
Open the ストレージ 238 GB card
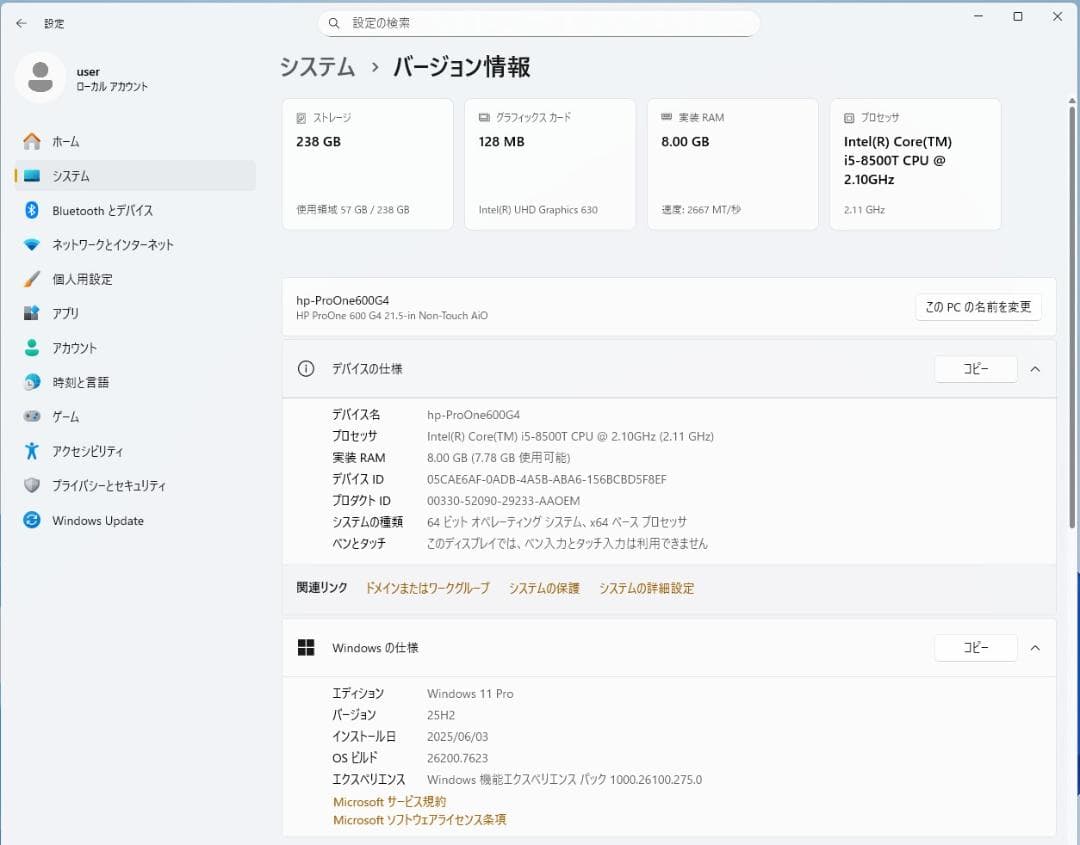point(368,164)
